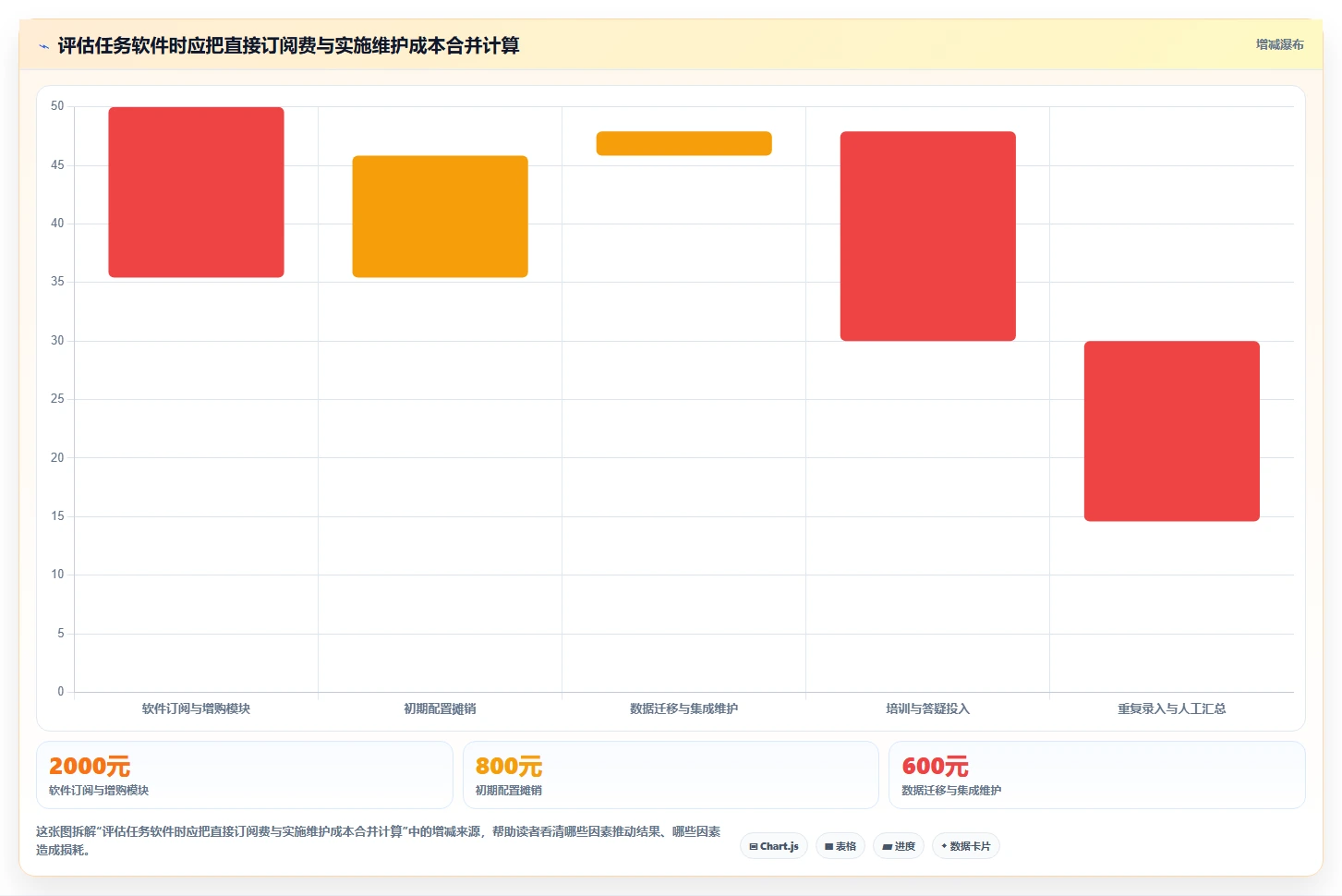The width and height of the screenshot is (1342, 896).
Task: Click the 进度 tag
Action: pyautogui.click(x=899, y=846)
